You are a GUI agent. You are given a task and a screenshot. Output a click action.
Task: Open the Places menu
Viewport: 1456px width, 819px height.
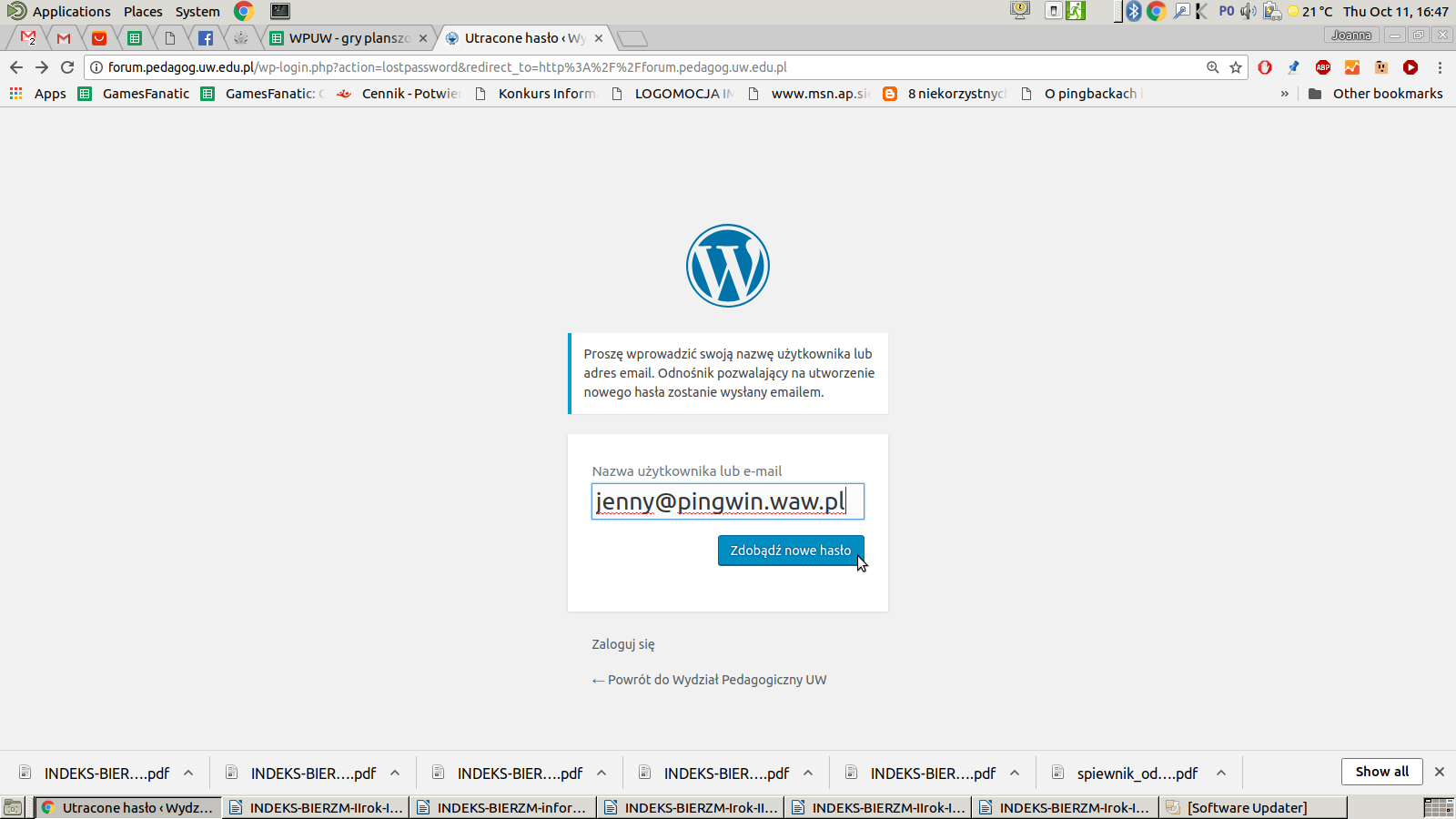pyautogui.click(x=143, y=11)
